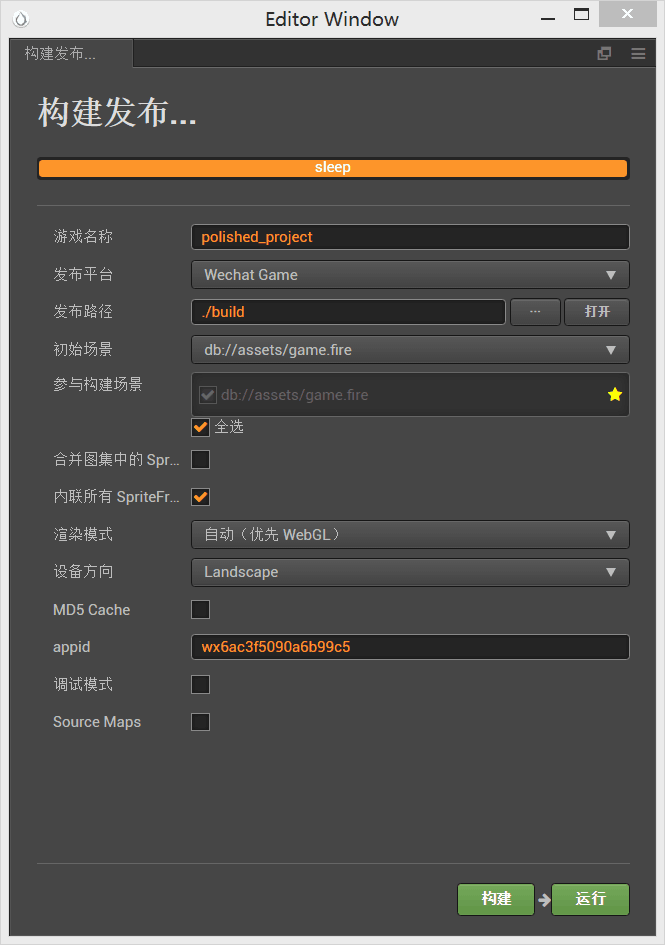Image resolution: width=665 pixels, height=945 pixels.
Task: Click the 发布路径 ./build field
Action: coord(348,312)
